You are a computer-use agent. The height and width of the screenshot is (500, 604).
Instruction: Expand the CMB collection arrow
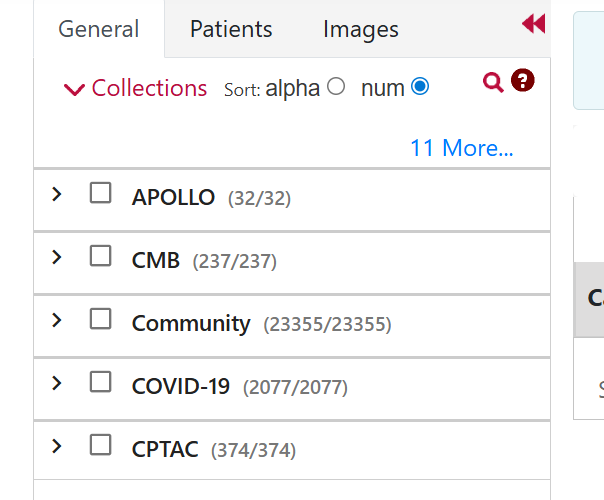coord(57,257)
